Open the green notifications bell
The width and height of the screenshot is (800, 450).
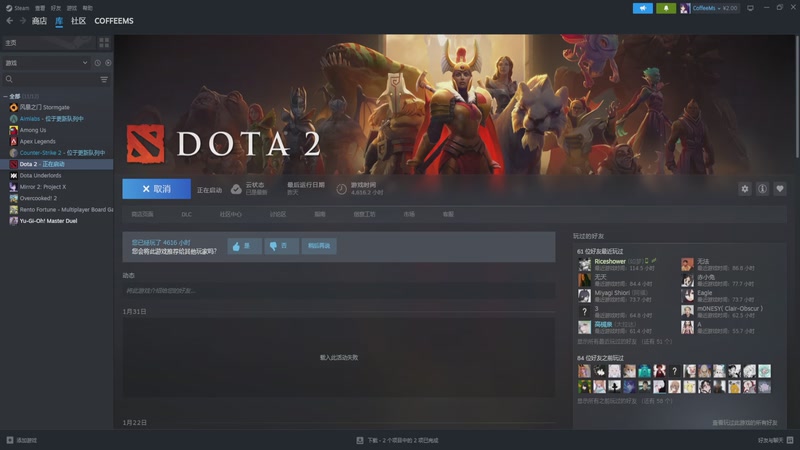[x=666, y=8]
